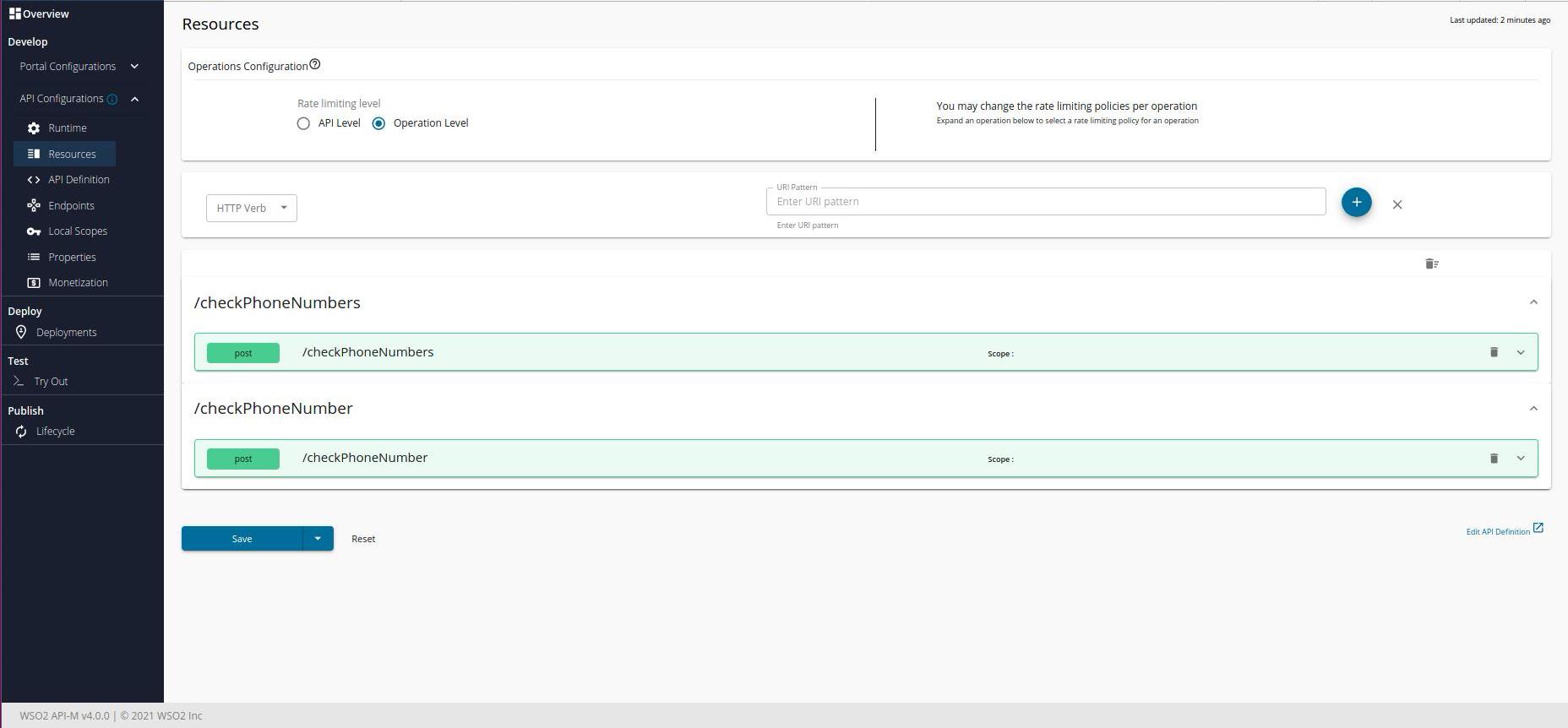Delete the /checkPhoneNumber post operation via trash icon
Image resolution: width=1568 pixels, height=728 pixels.
[1494, 459]
